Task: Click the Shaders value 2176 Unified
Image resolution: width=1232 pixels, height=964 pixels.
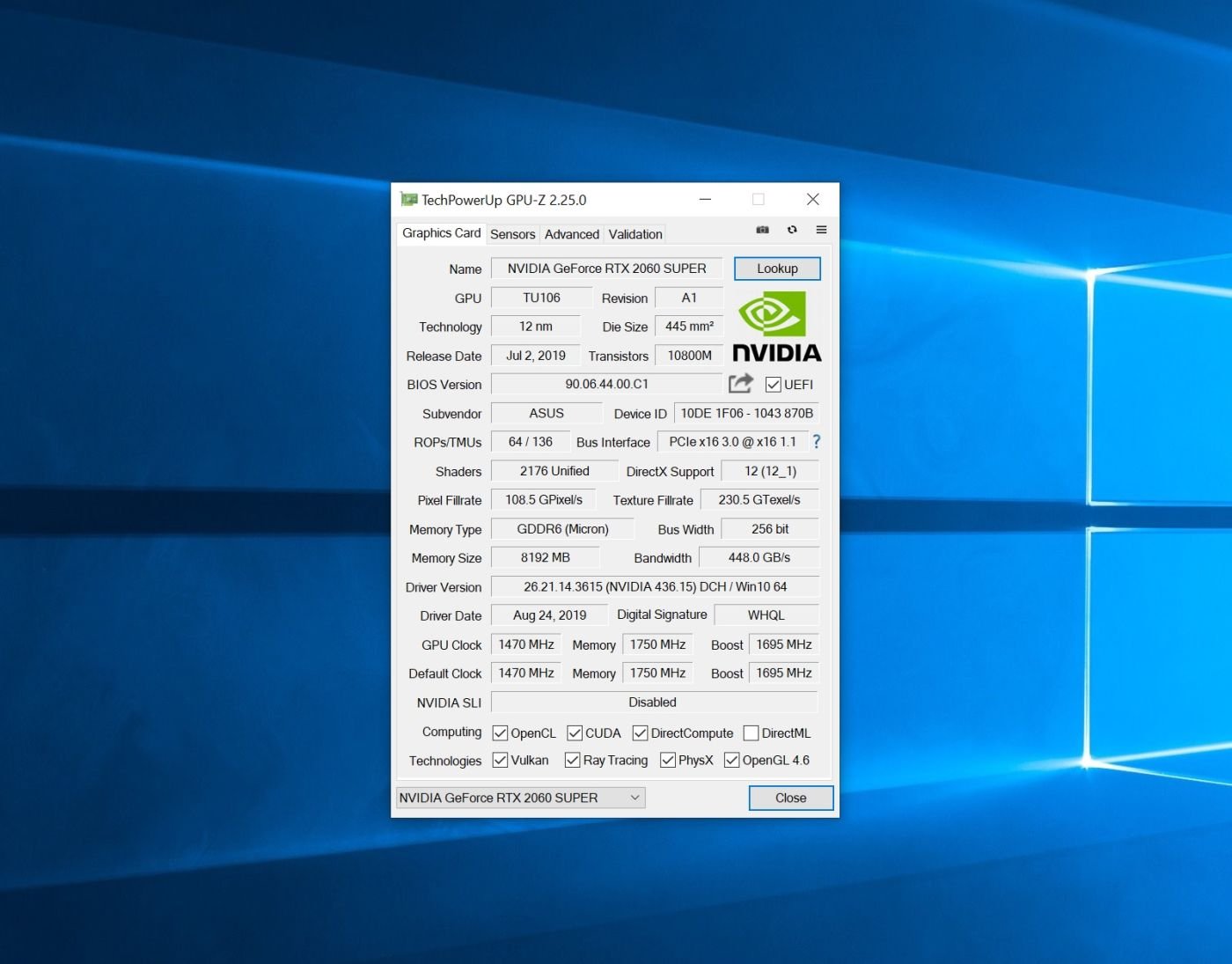Action: pos(554,471)
